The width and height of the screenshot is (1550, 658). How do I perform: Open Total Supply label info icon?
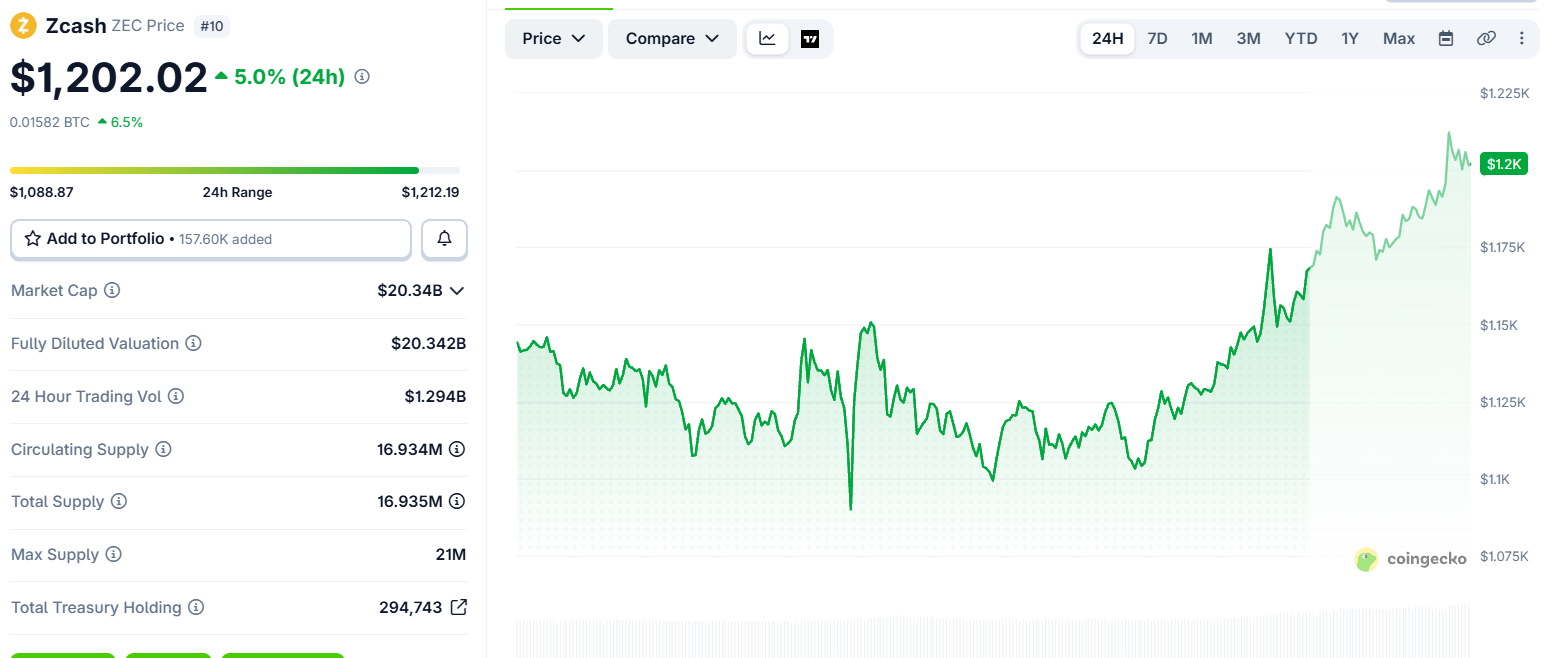[119, 502]
